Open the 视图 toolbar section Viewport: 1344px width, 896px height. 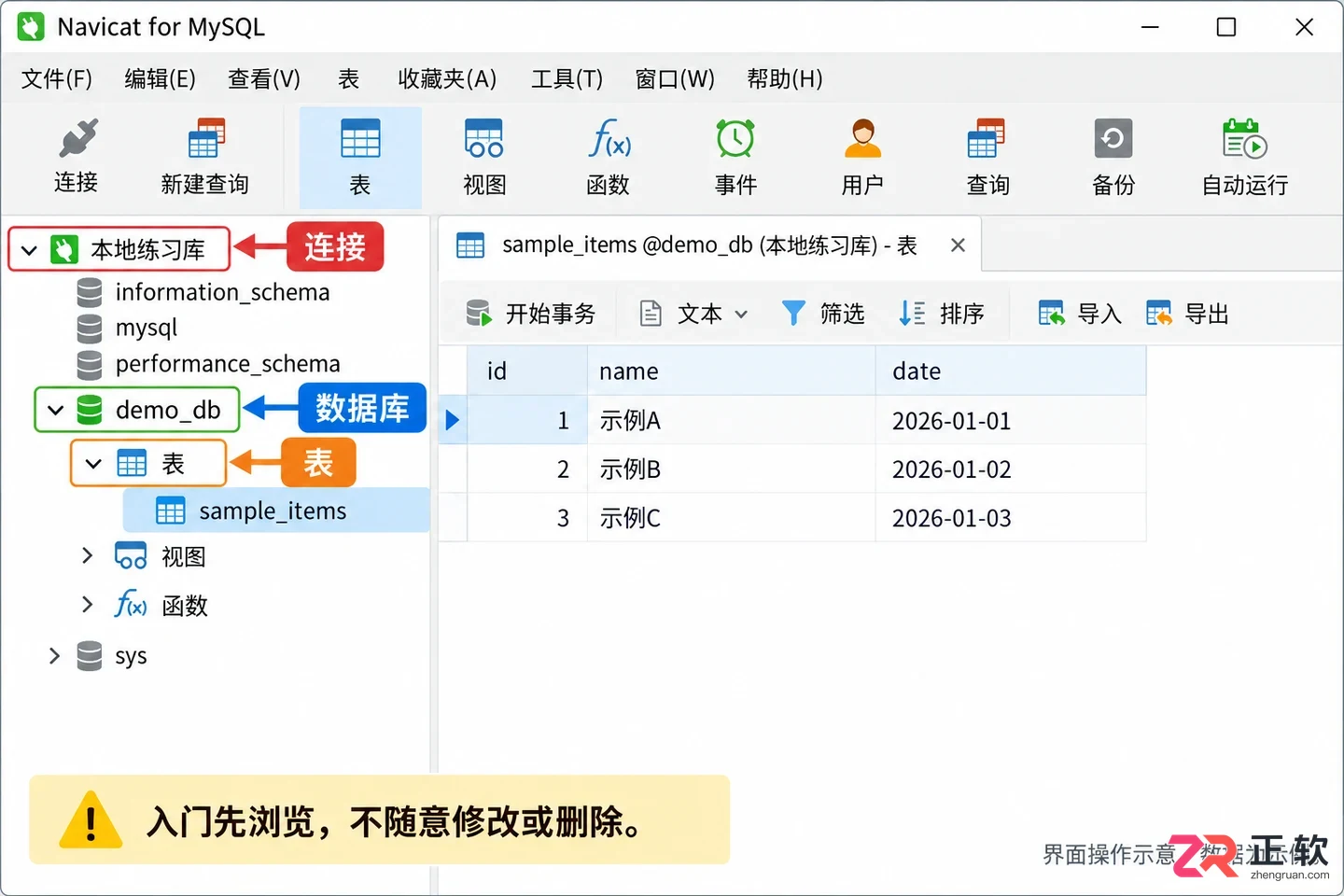pos(484,157)
